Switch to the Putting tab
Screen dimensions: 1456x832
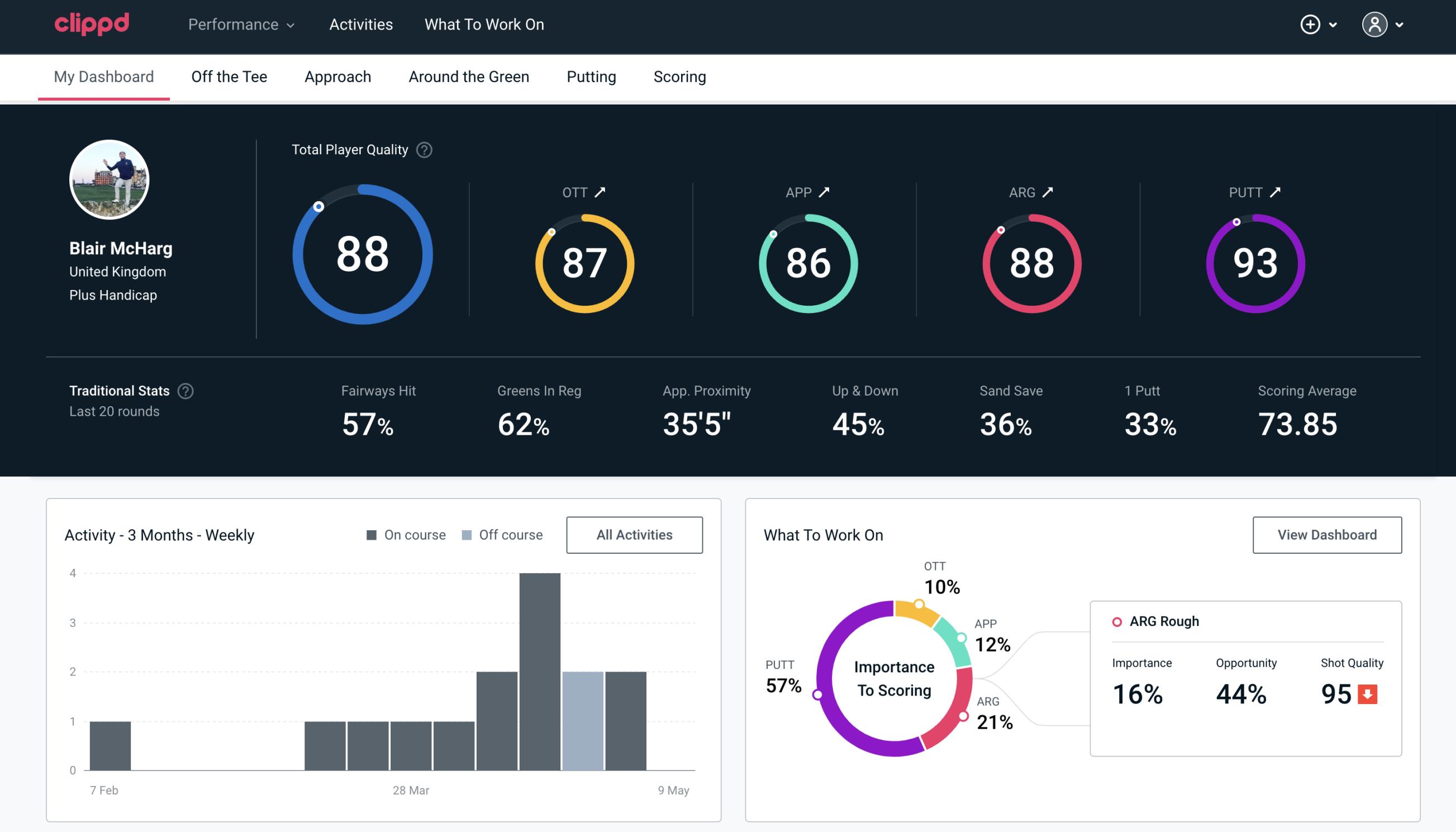coord(590,76)
